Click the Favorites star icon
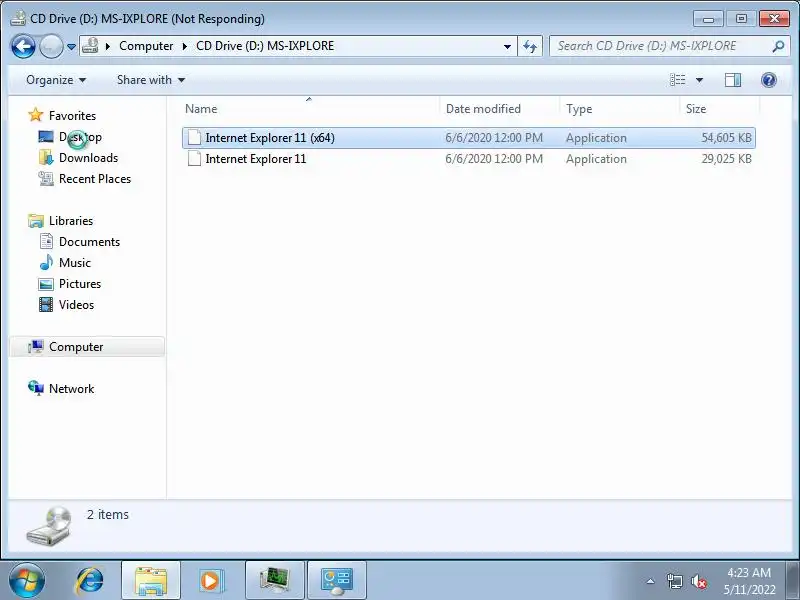 36,115
